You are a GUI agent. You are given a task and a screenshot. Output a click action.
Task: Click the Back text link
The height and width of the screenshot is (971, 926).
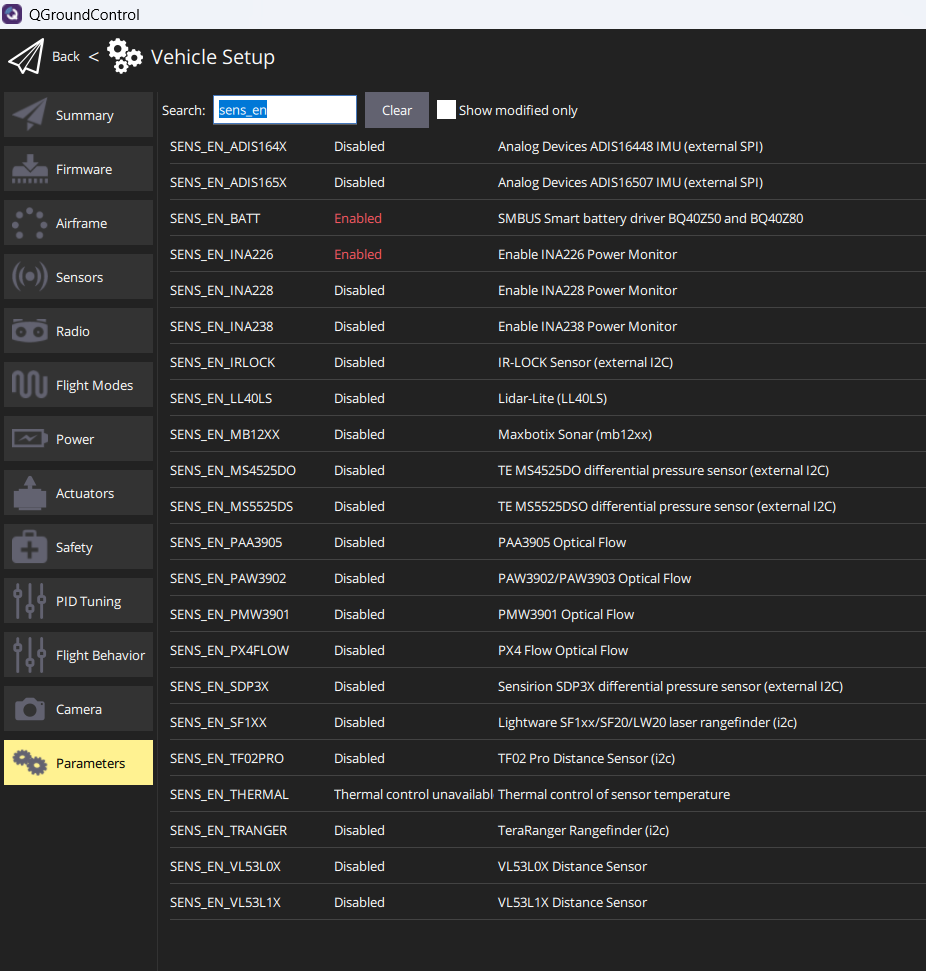coord(66,57)
